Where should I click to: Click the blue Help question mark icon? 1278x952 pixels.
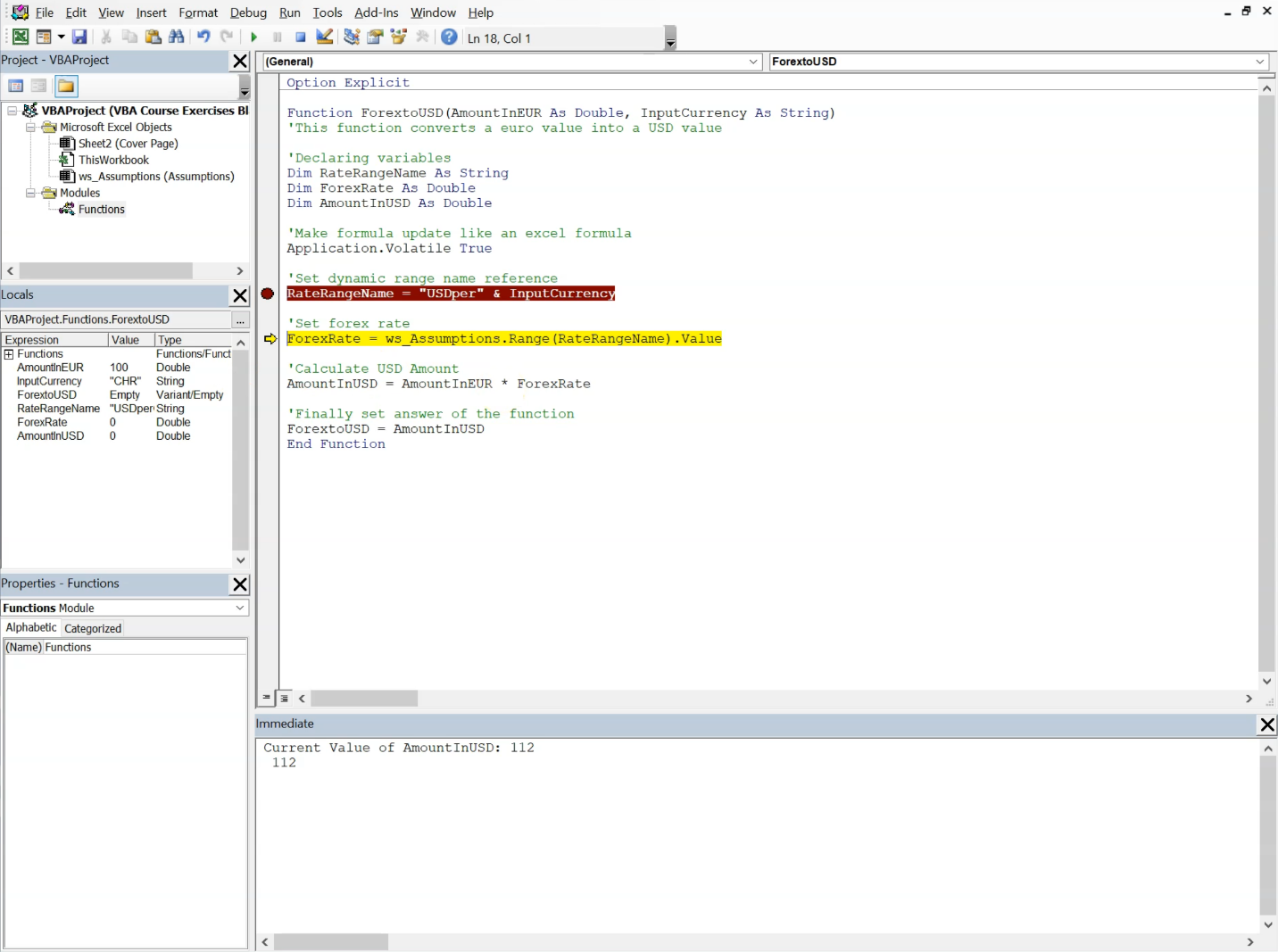coord(449,37)
